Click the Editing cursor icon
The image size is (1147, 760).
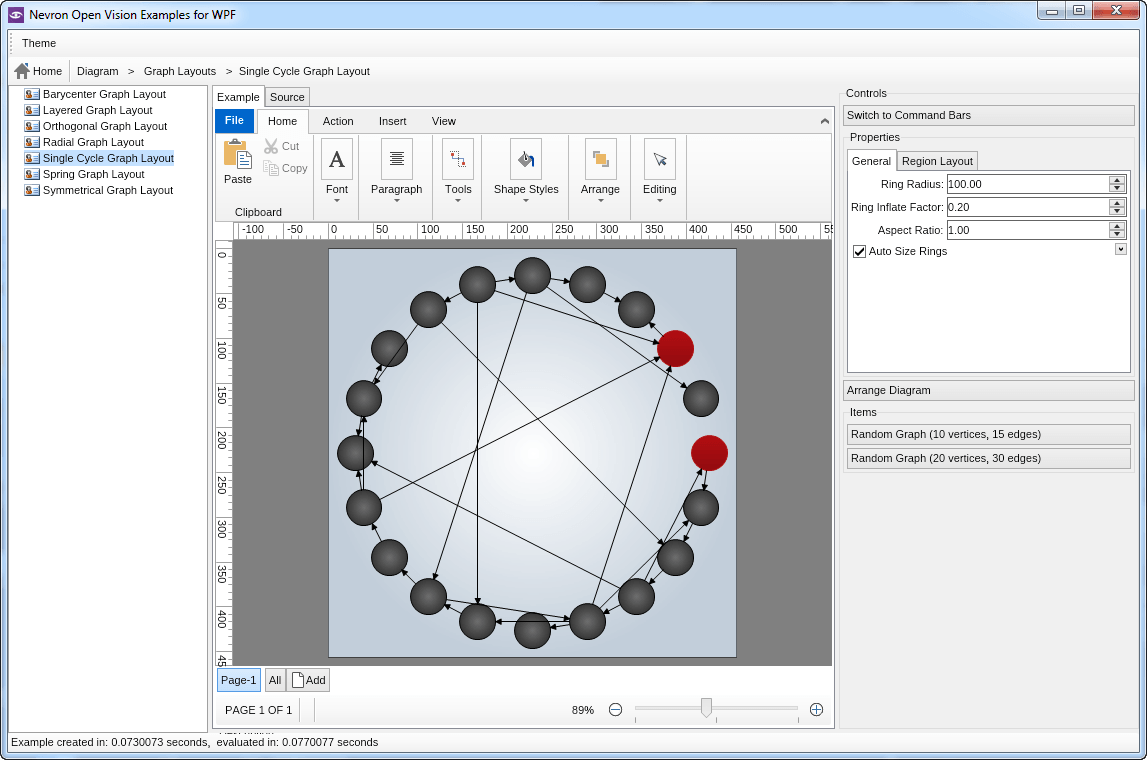tap(659, 159)
